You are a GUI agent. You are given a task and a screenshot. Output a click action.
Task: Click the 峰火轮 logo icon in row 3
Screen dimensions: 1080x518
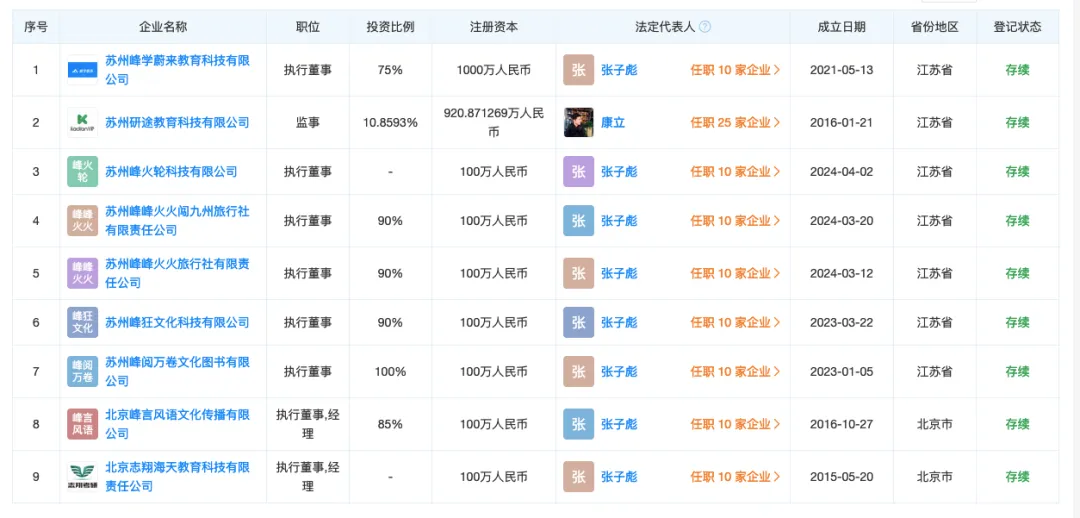pos(82,172)
